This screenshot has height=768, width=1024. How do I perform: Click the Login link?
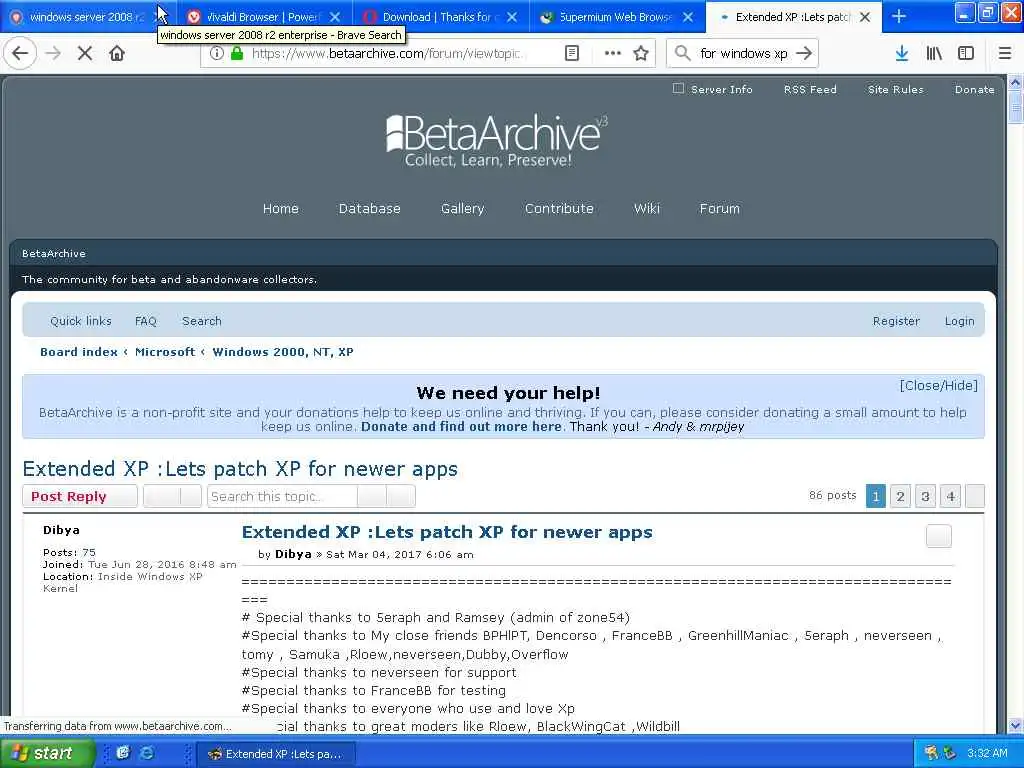pos(959,321)
